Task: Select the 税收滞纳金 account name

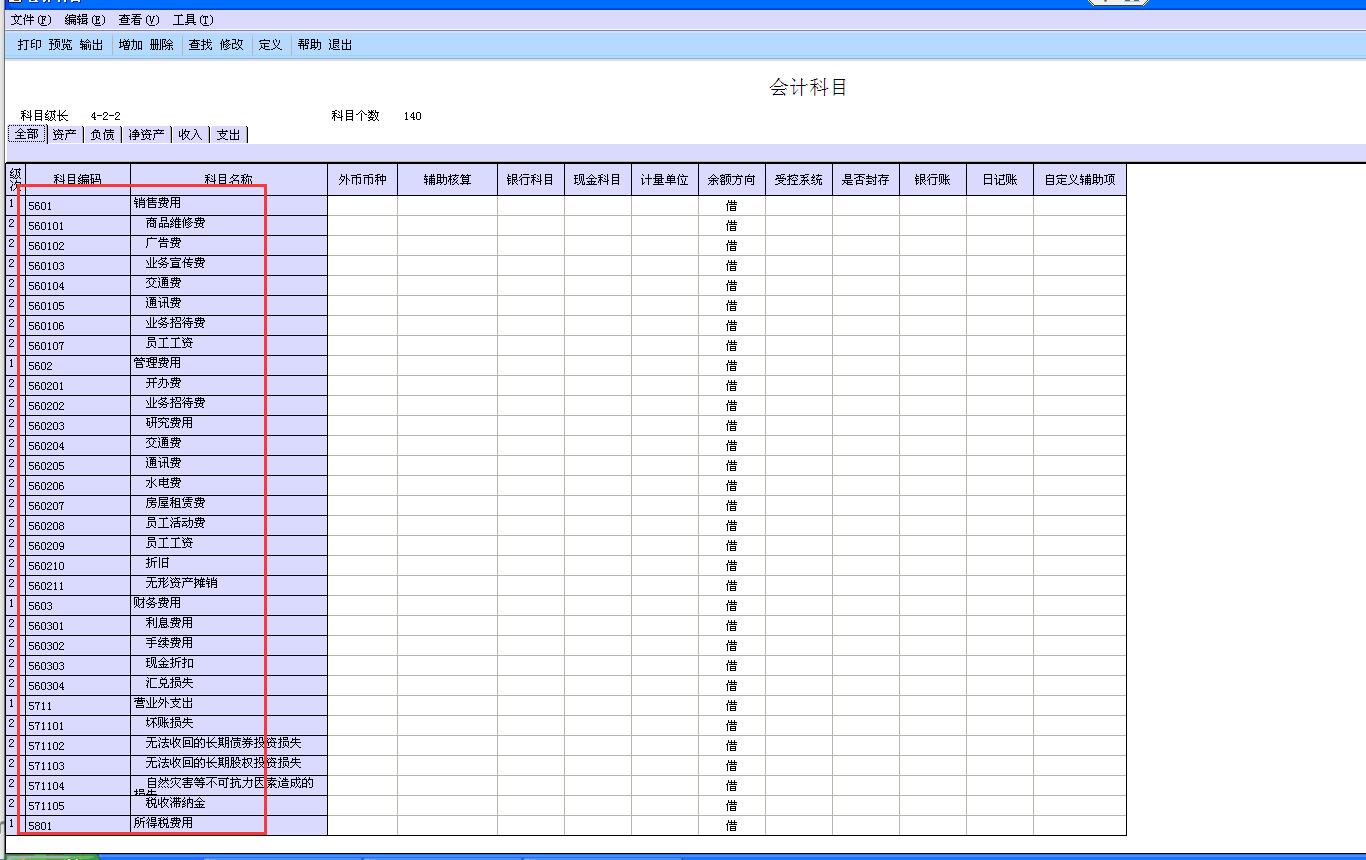Action: 175,803
